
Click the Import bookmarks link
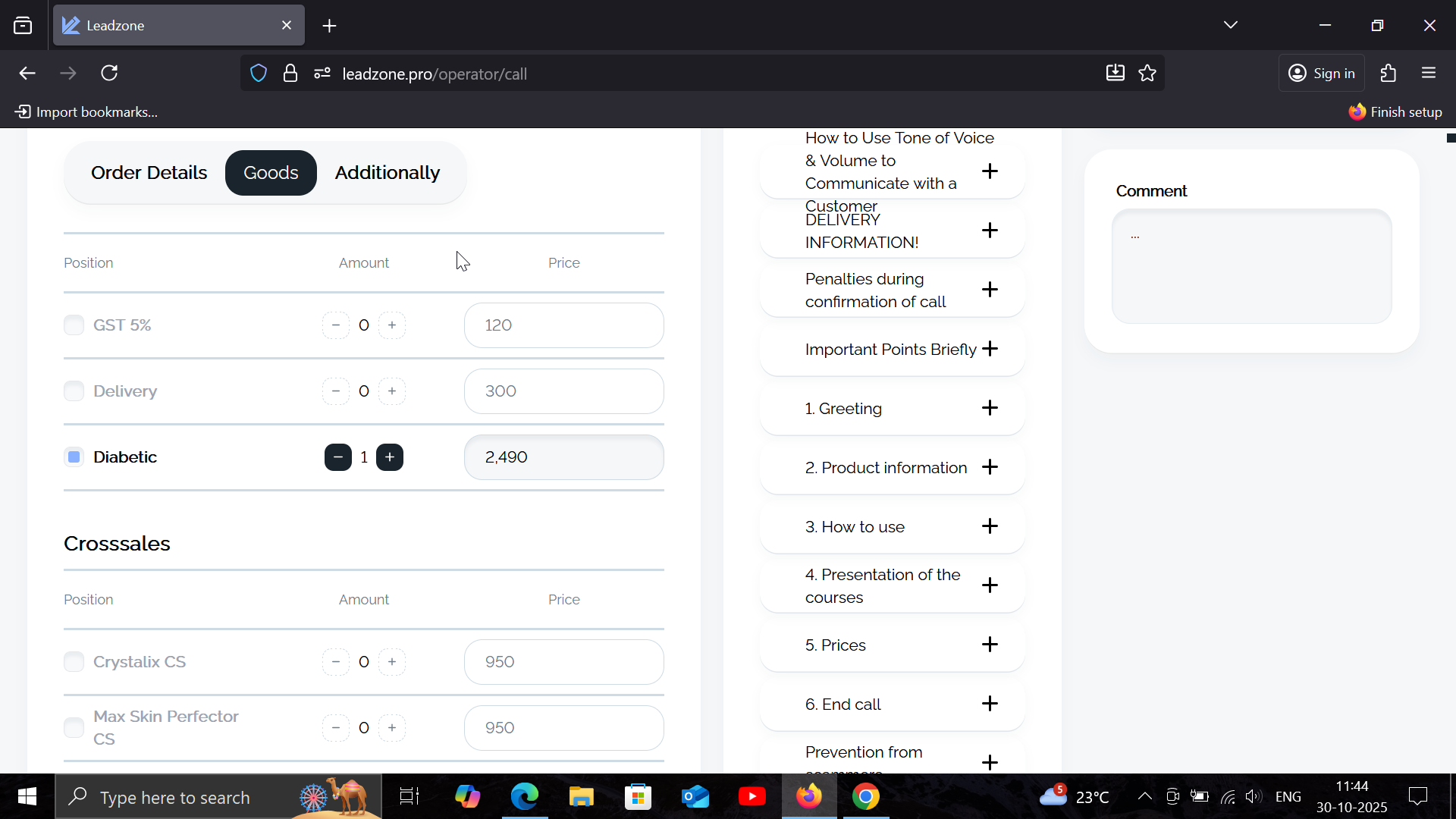click(86, 112)
